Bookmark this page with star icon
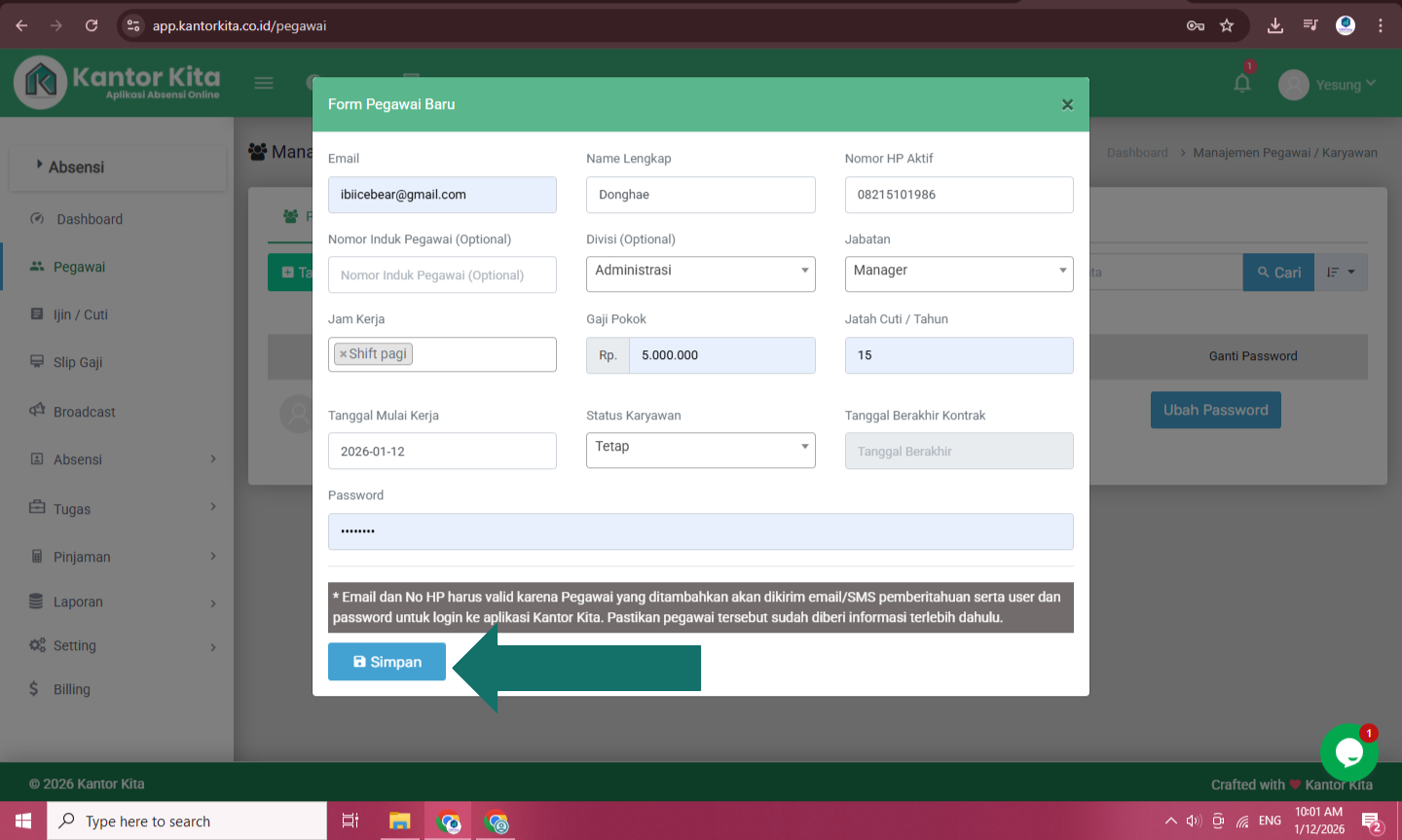The image size is (1402, 840). (1227, 25)
